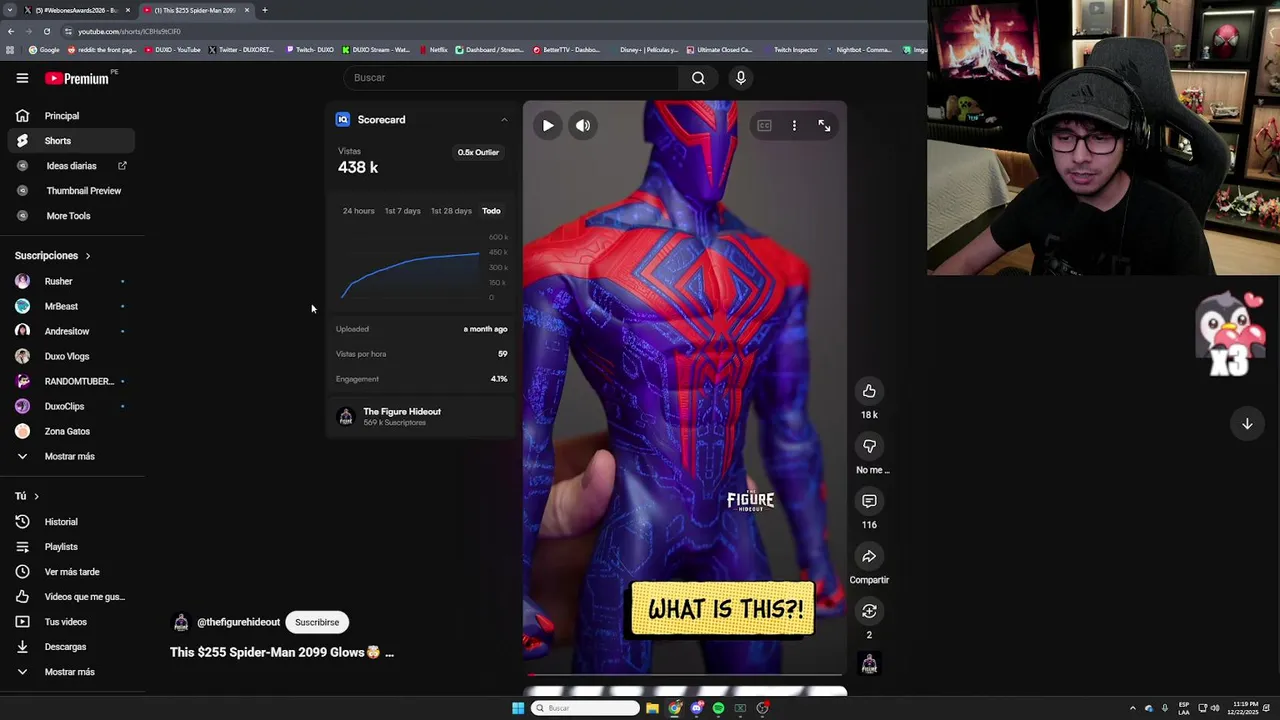Screen dimensions: 1280x720
Task: Toggle closed captions on the short
Action: (764, 126)
